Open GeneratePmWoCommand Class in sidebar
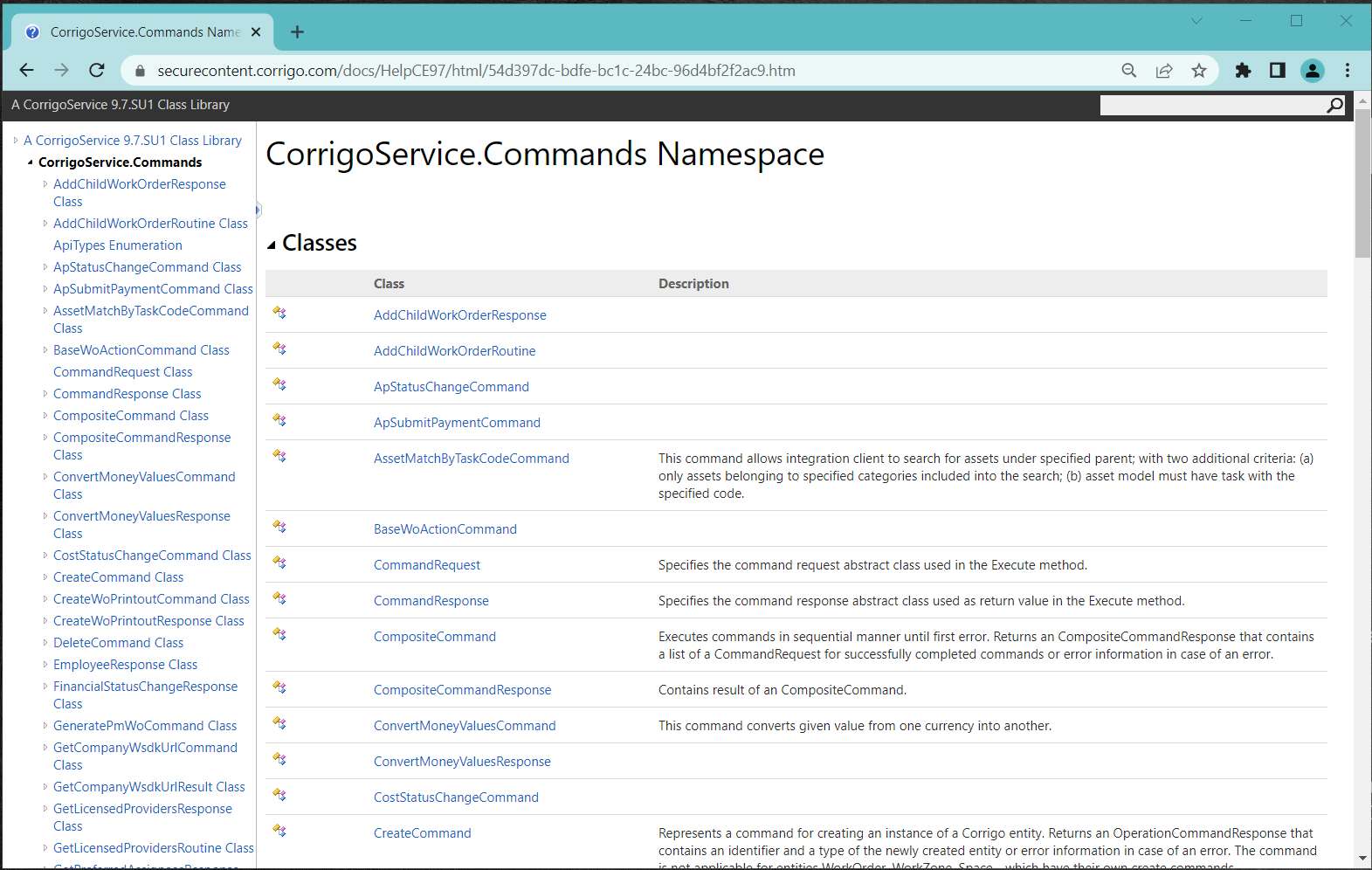 pyautogui.click(x=145, y=726)
